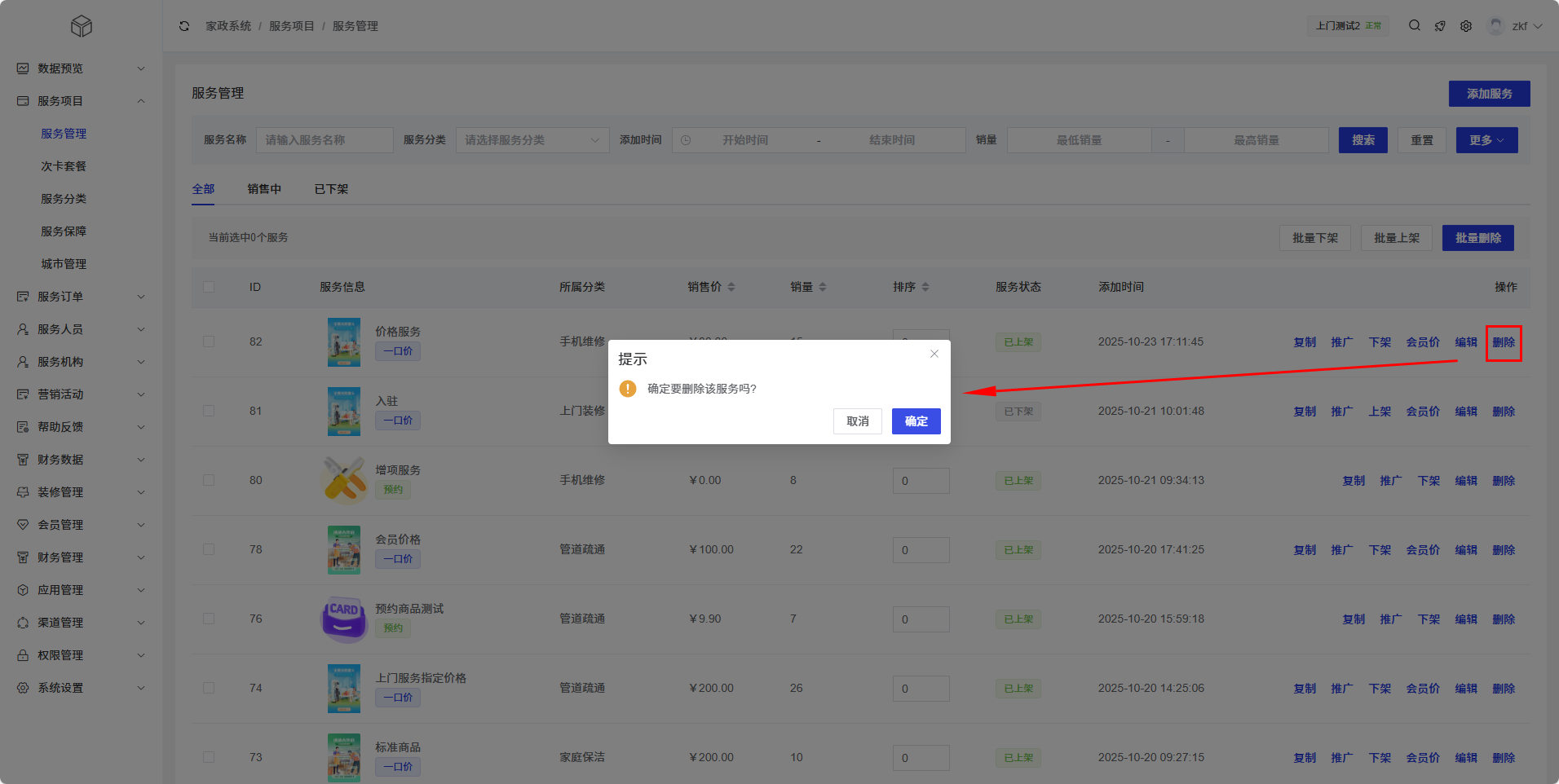Click the cube logo in sidebar
1559x784 pixels.
[82, 26]
